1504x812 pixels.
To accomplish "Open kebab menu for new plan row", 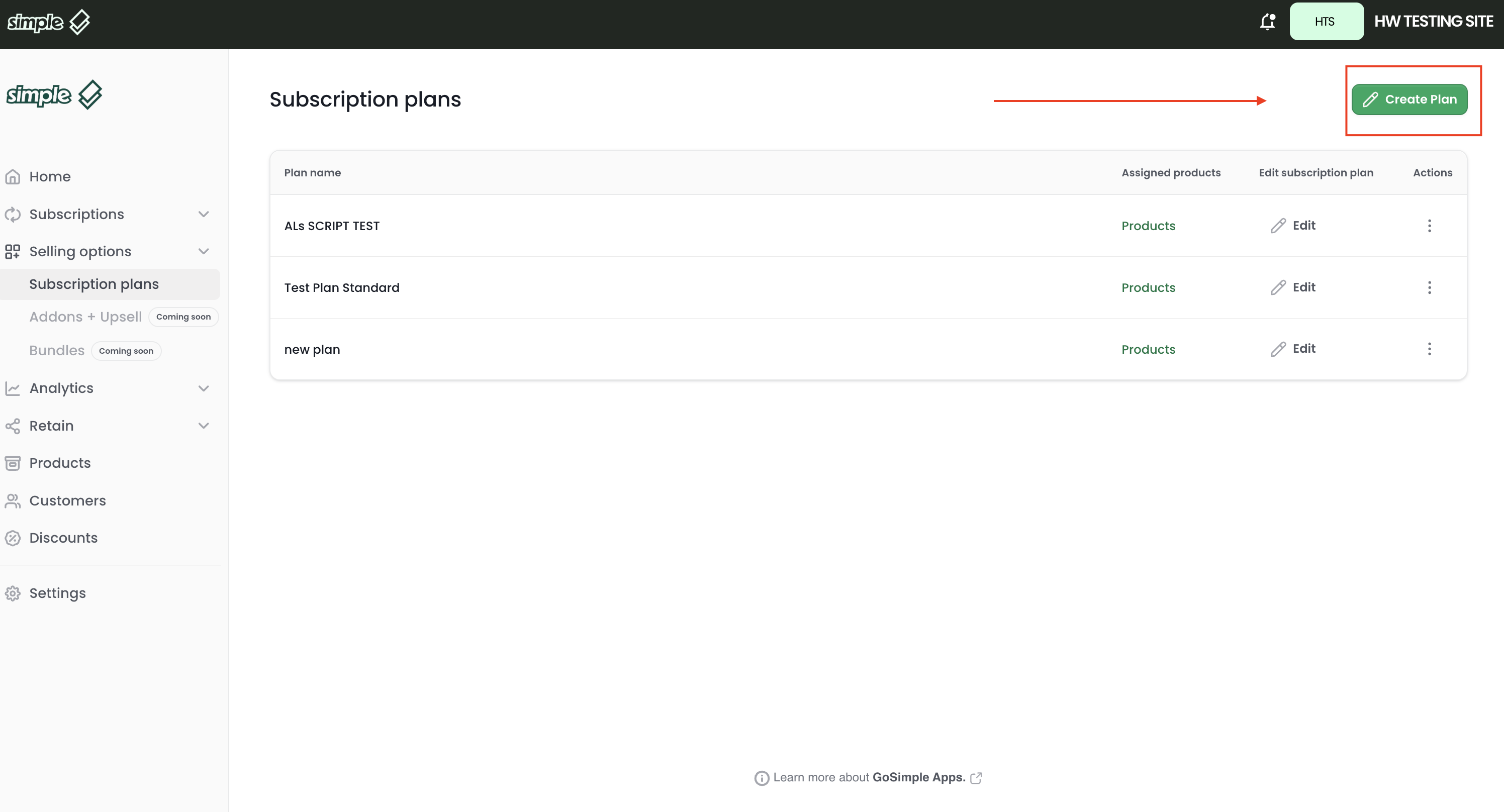I will pyautogui.click(x=1429, y=349).
